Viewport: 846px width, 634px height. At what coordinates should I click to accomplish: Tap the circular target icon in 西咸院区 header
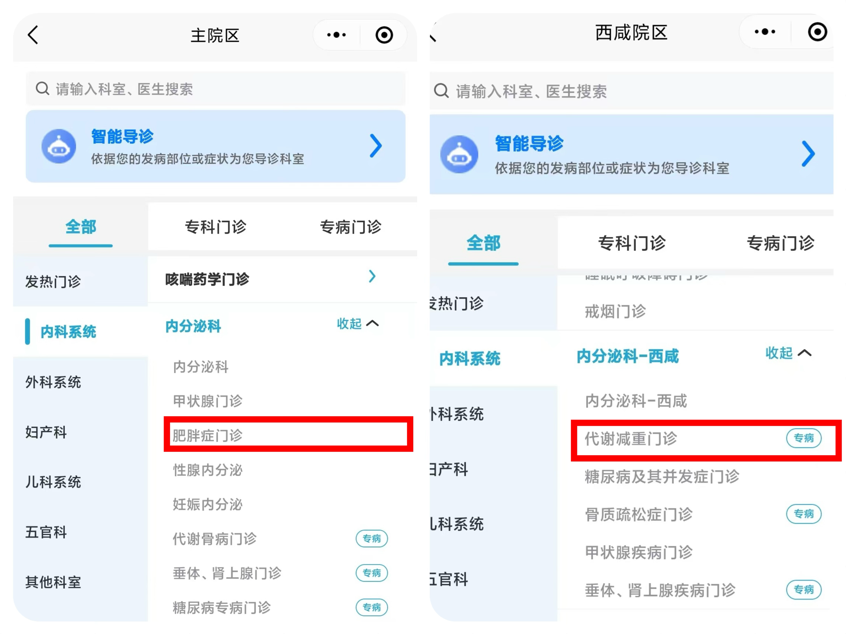coord(817,32)
